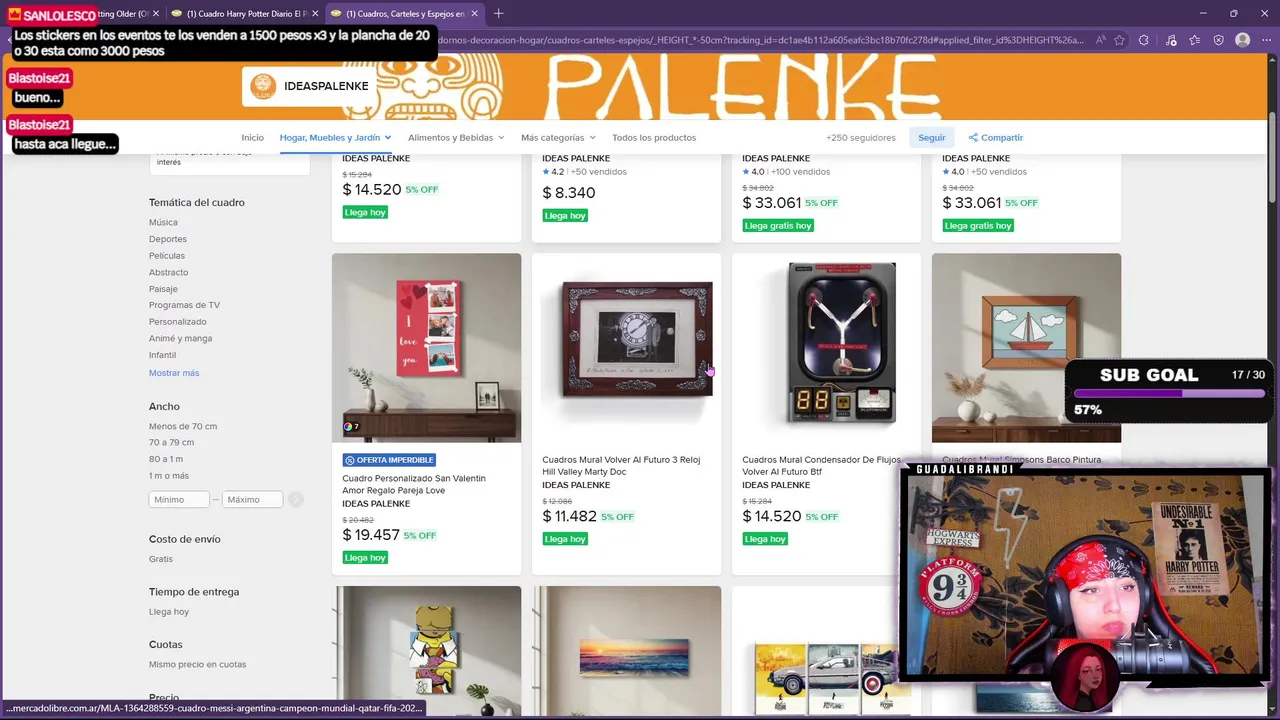Open a new browser tab with plus icon
The image size is (1280, 720).
[x=498, y=13]
